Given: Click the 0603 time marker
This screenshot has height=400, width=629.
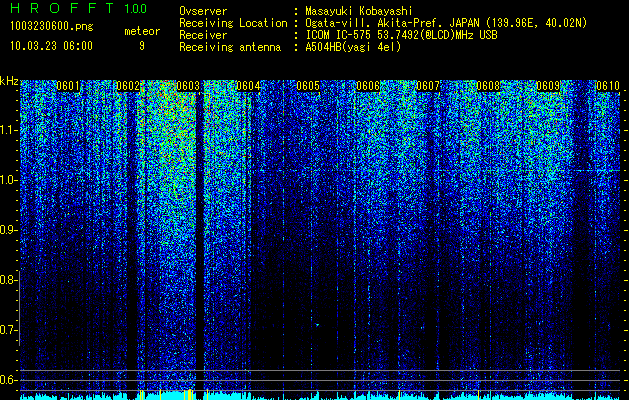Looking at the screenshot, I should [x=188, y=86].
